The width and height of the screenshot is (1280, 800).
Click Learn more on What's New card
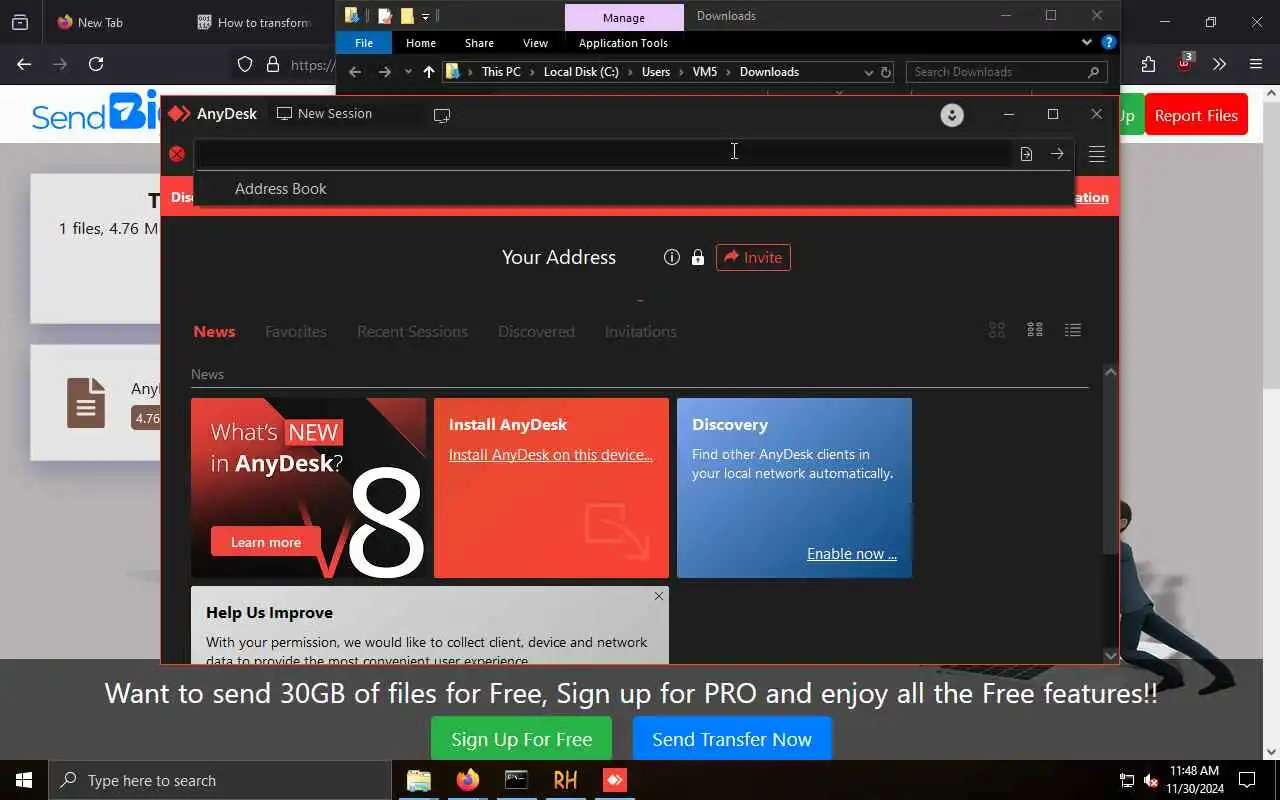(266, 542)
